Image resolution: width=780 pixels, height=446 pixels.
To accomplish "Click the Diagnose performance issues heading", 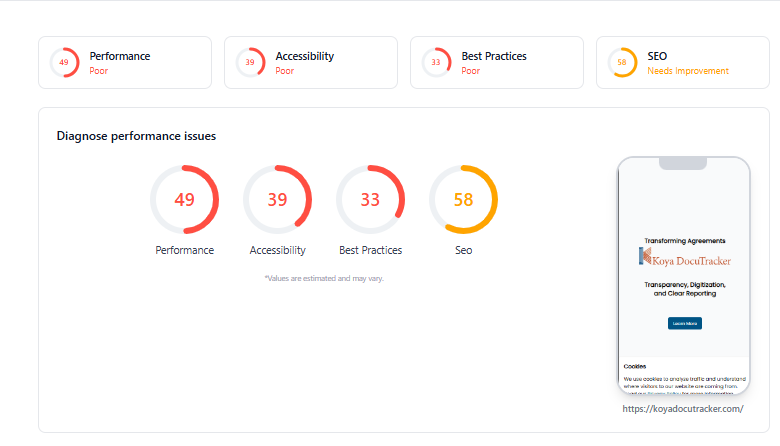I will coord(136,136).
